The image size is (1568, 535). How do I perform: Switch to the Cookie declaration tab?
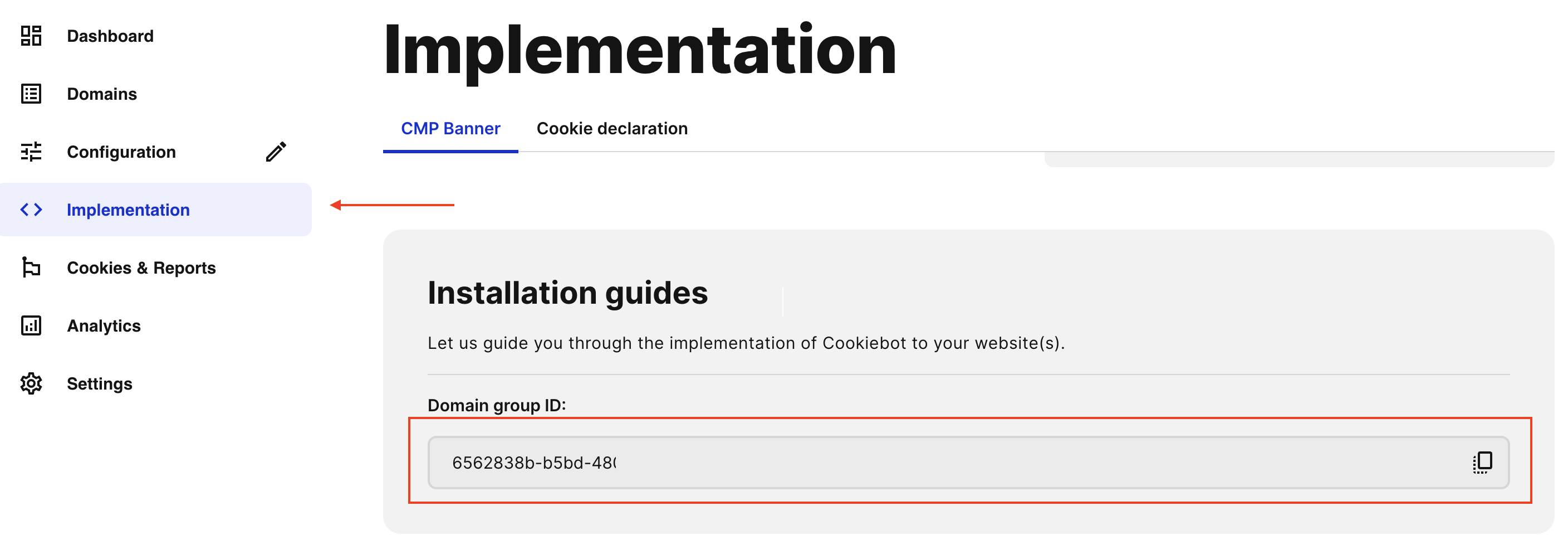pos(612,128)
